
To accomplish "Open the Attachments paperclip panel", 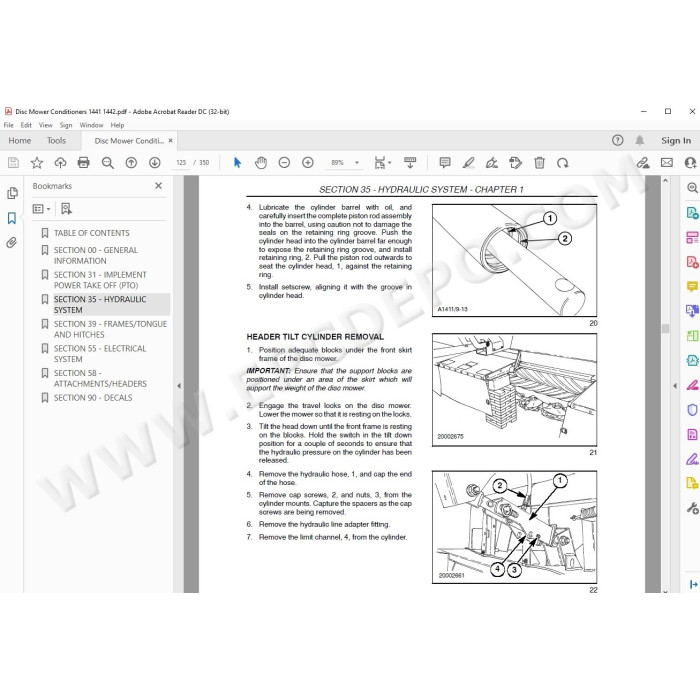I will click(12, 242).
